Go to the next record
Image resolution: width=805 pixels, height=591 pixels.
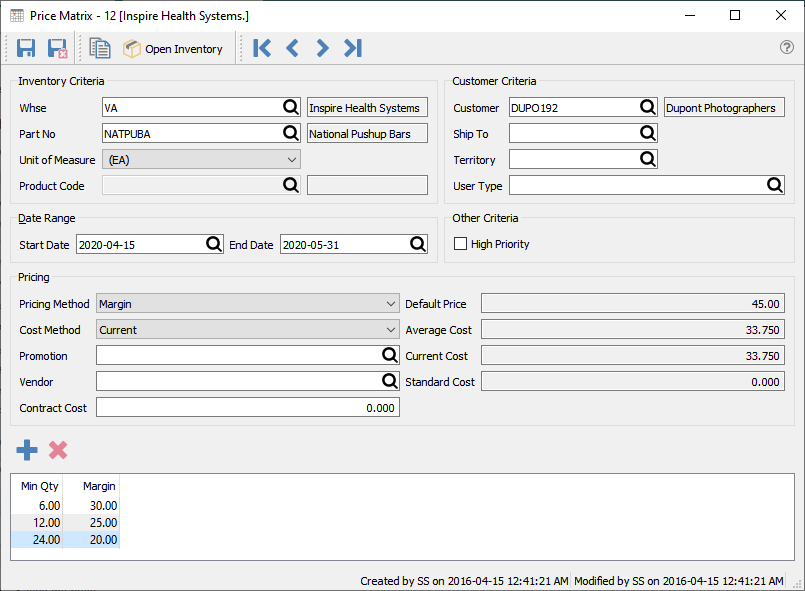[x=322, y=48]
